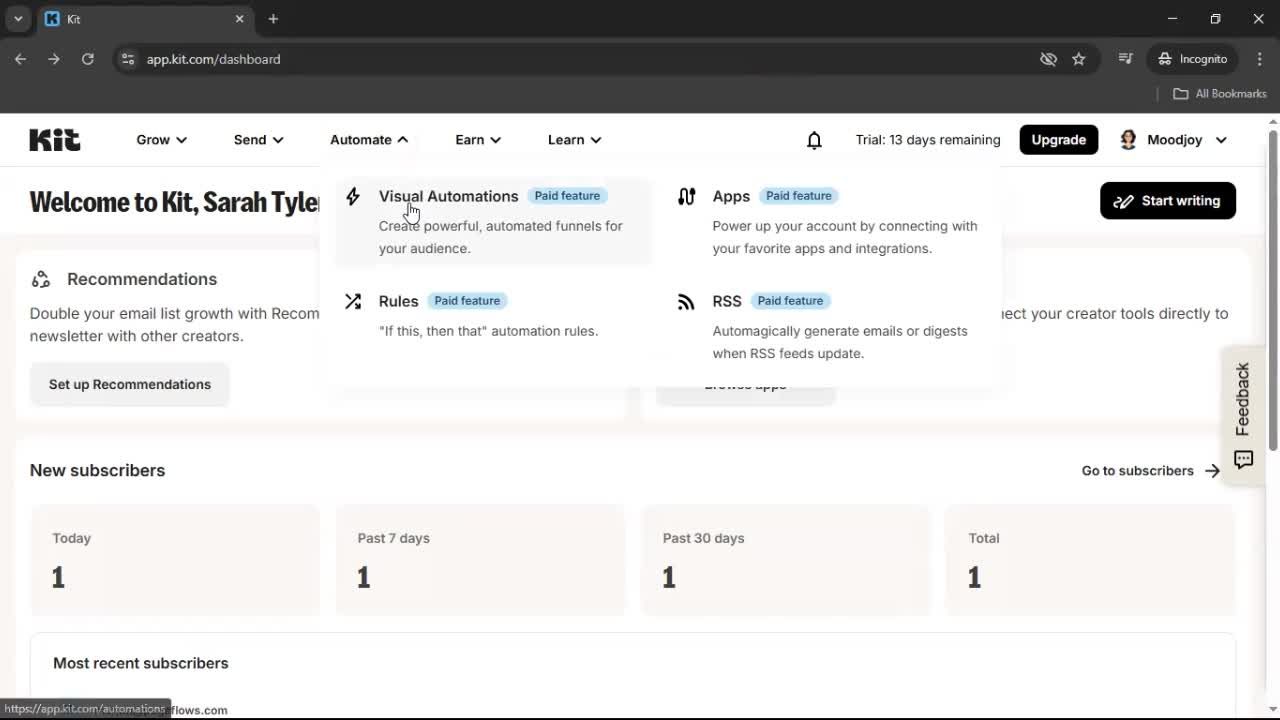The image size is (1280, 720).
Task: Open the Feedback speech bubble icon
Action: [1243, 460]
